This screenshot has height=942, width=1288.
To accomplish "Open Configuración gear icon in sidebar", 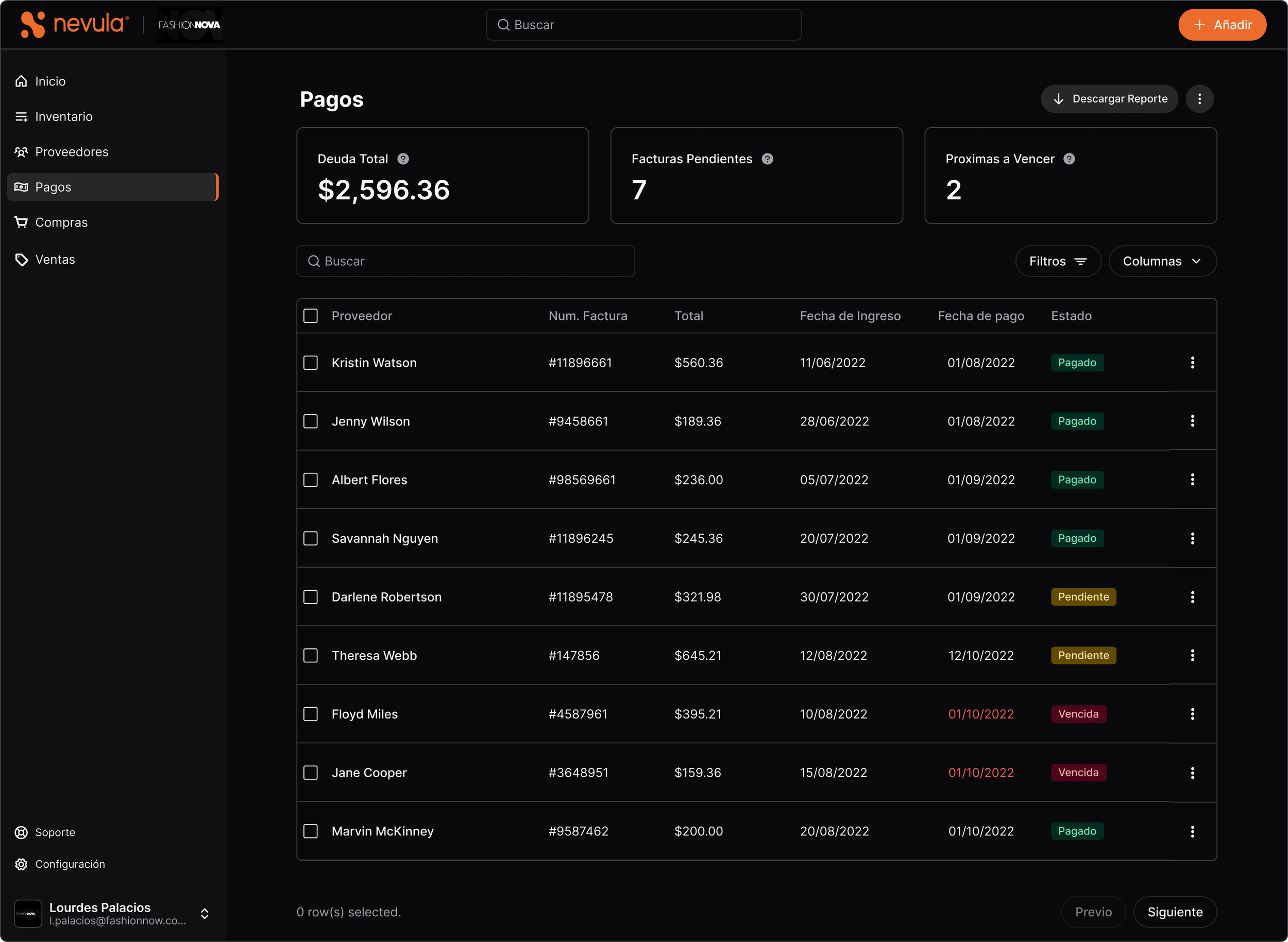I will click(21, 864).
